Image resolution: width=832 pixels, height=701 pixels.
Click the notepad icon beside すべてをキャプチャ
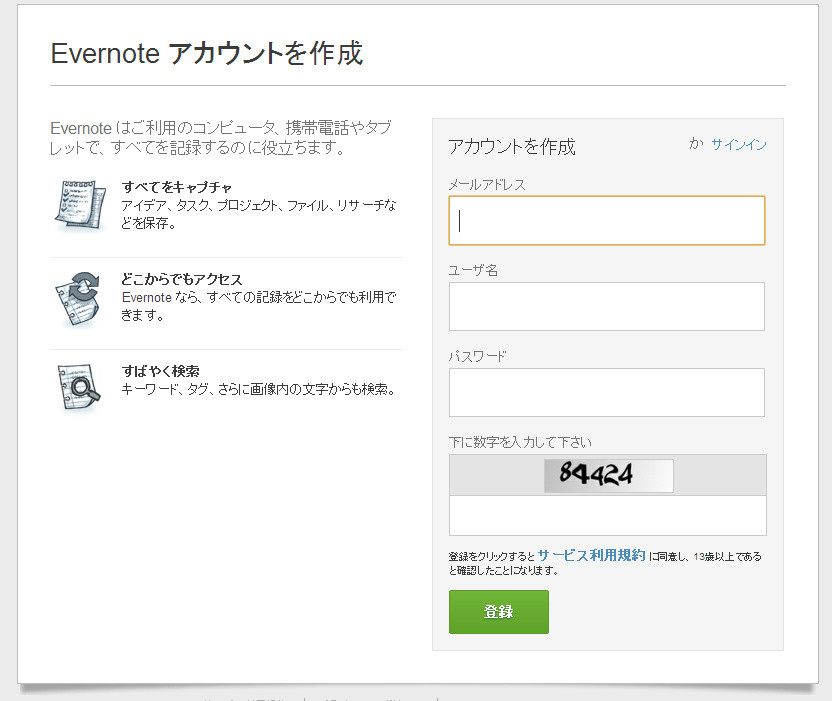pos(80,207)
